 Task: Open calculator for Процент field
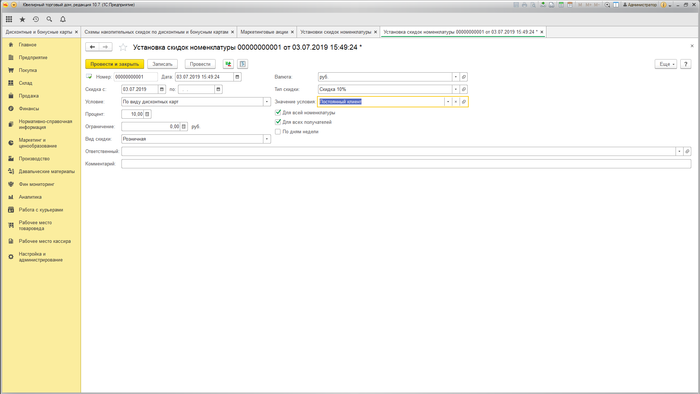[x=147, y=114]
